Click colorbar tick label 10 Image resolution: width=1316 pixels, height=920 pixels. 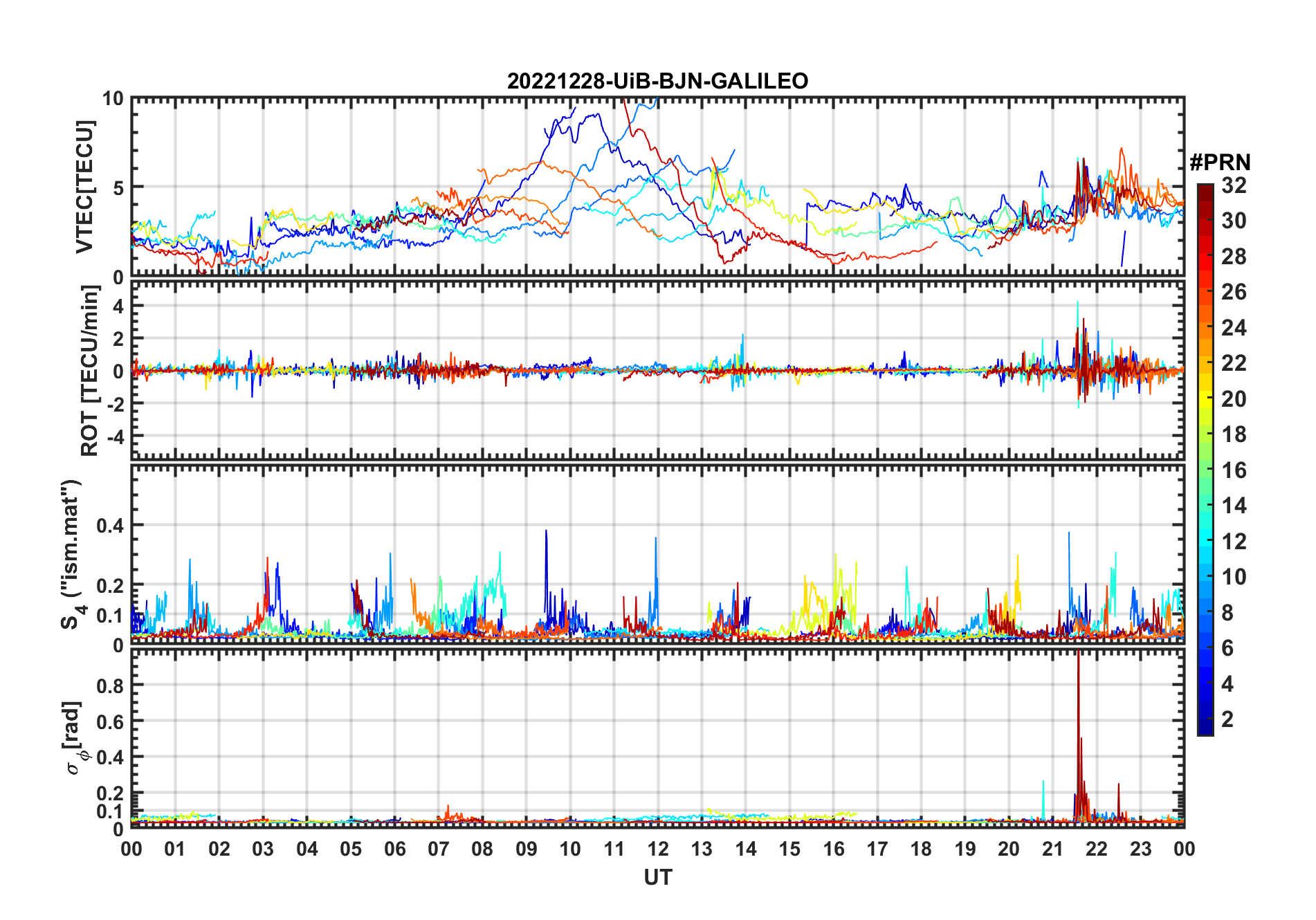1234,577
